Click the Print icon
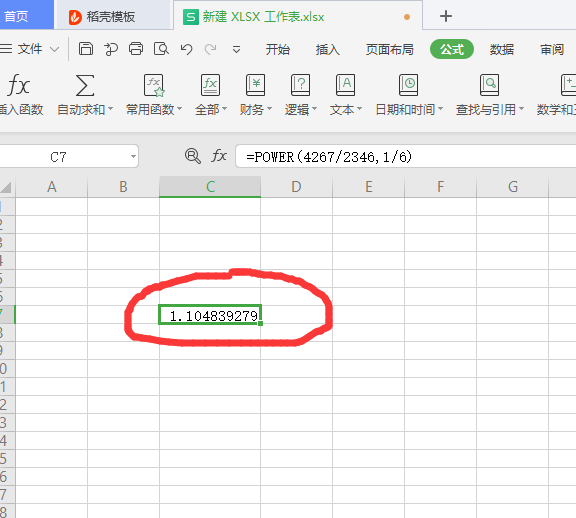Viewport: 576px width, 518px height. click(x=136, y=49)
